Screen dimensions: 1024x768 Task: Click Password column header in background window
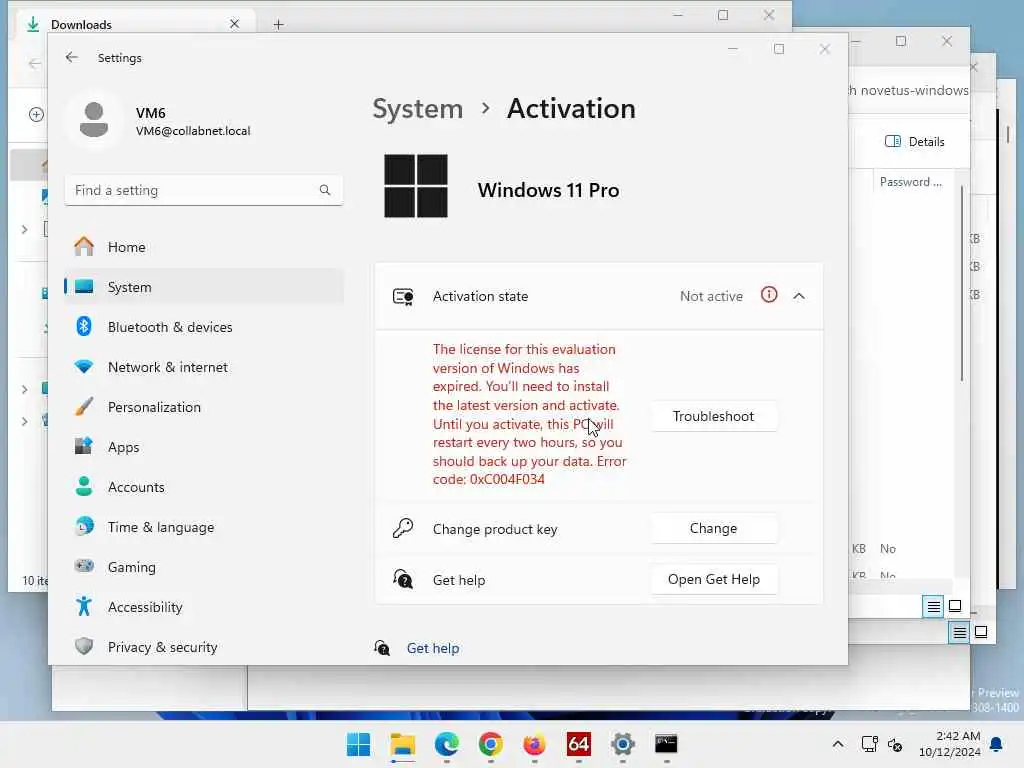coord(911,182)
